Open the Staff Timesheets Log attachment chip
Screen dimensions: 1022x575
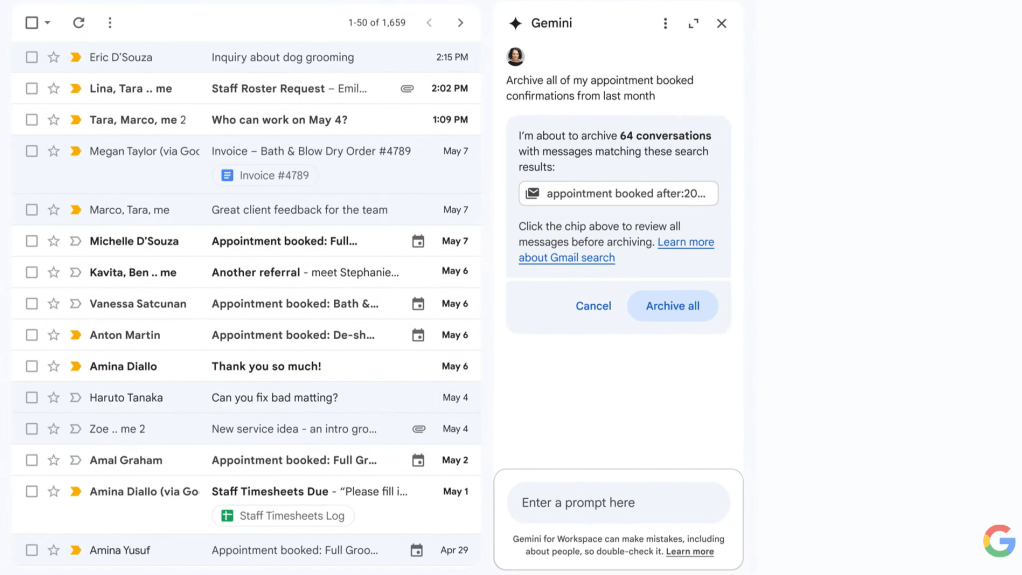pyautogui.click(x=283, y=516)
